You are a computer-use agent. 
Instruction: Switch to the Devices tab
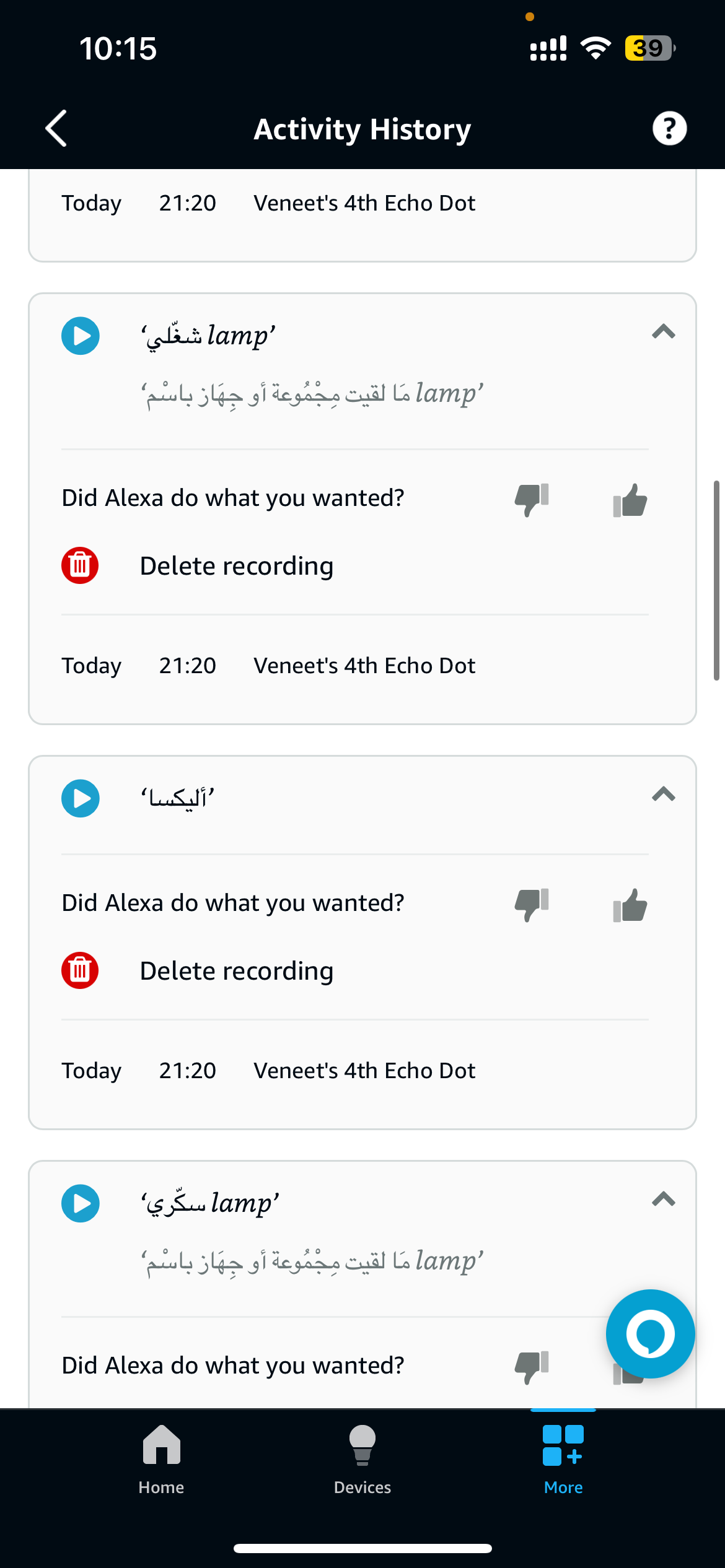point(362,1460)
